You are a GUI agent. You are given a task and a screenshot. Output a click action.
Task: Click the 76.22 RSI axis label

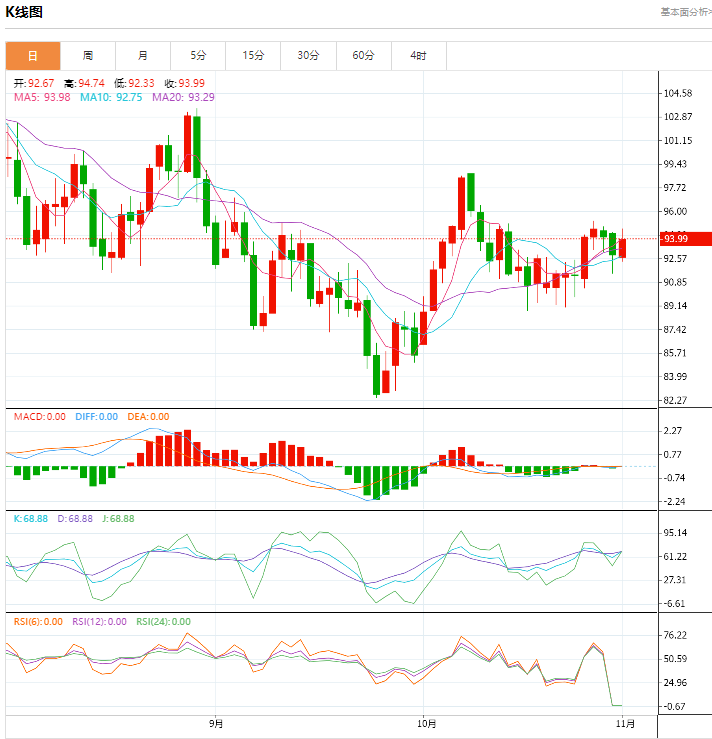[675, 635]
